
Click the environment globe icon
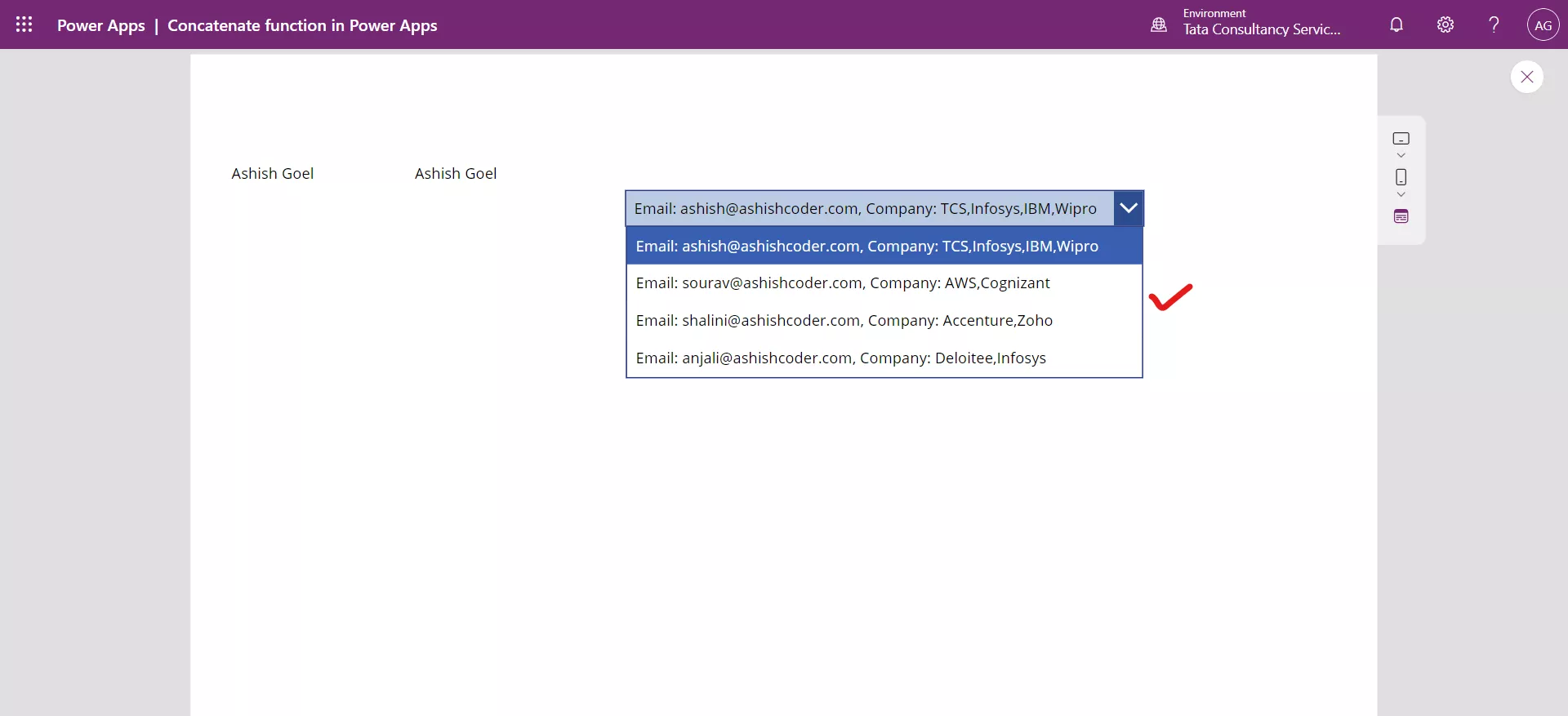tap(1159, 24)
